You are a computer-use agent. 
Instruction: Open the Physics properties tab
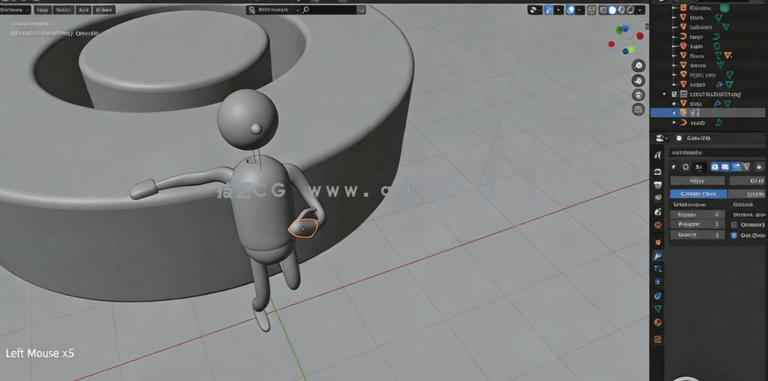658,282
